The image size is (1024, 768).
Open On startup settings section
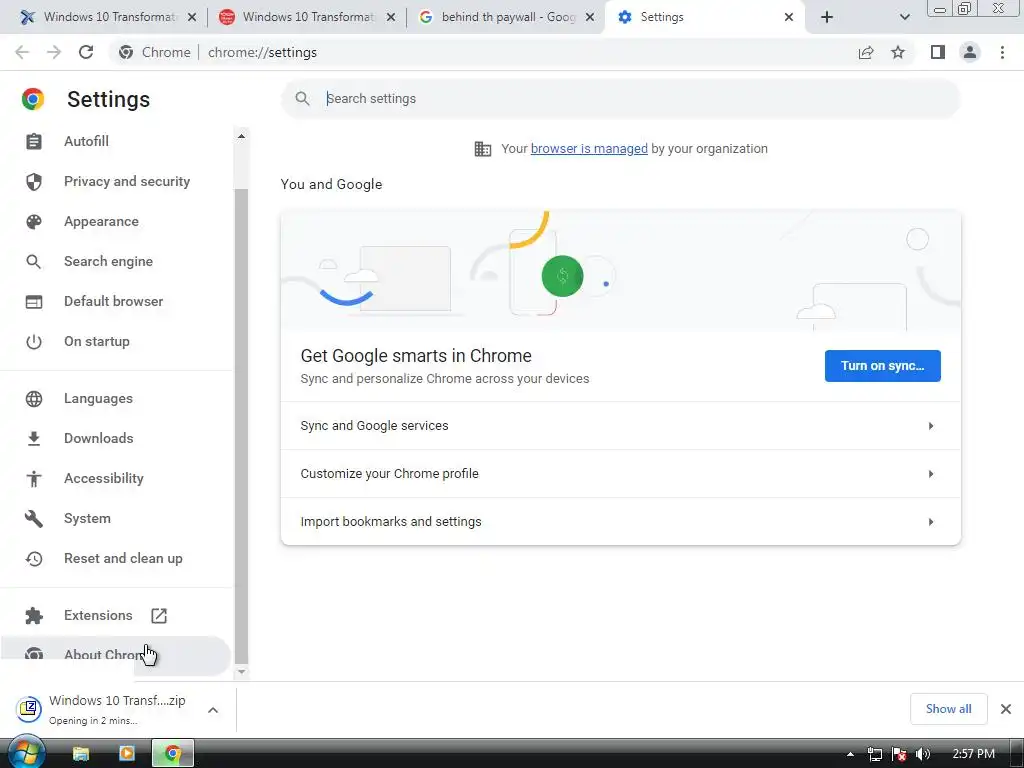coord(97,342)
